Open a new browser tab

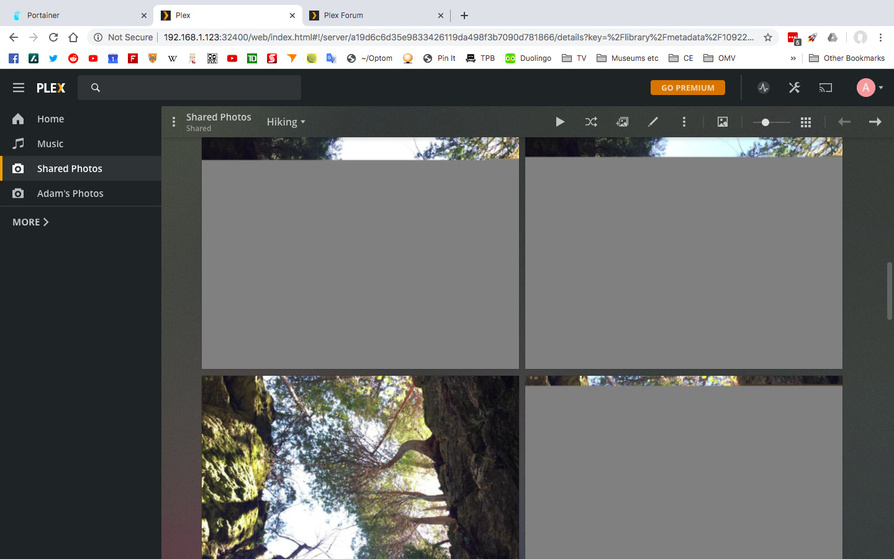[x=464, y=15]
